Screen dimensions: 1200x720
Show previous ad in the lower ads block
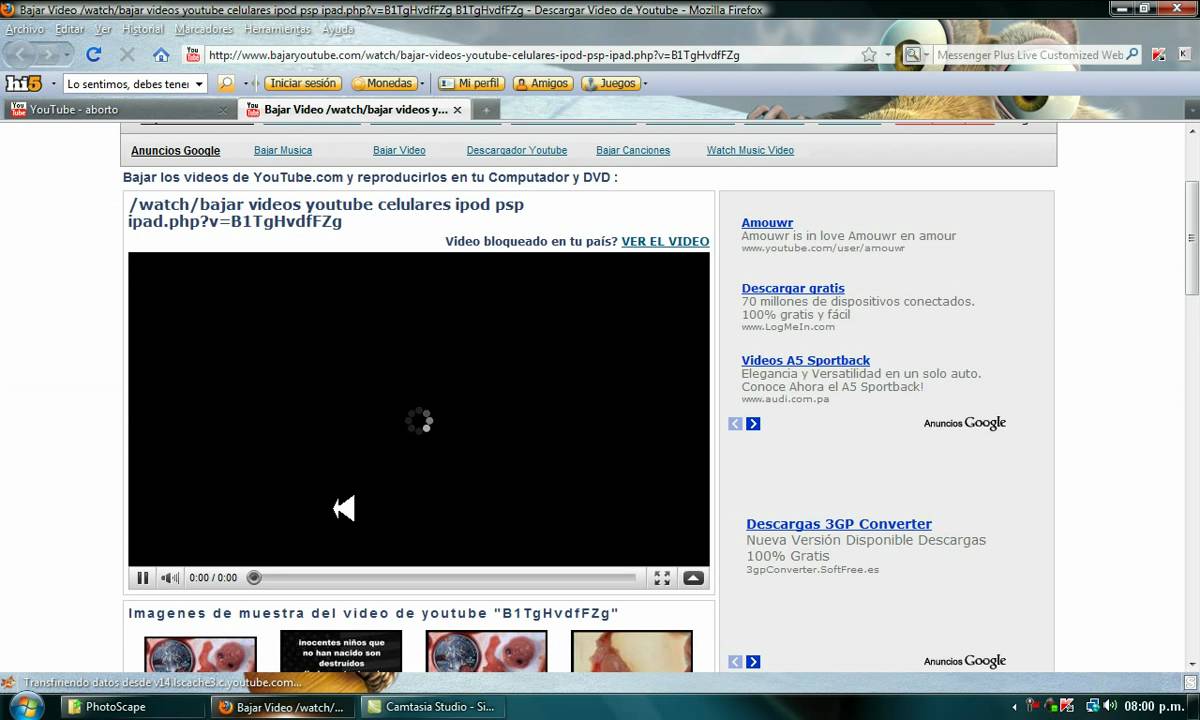coord(735,662)
